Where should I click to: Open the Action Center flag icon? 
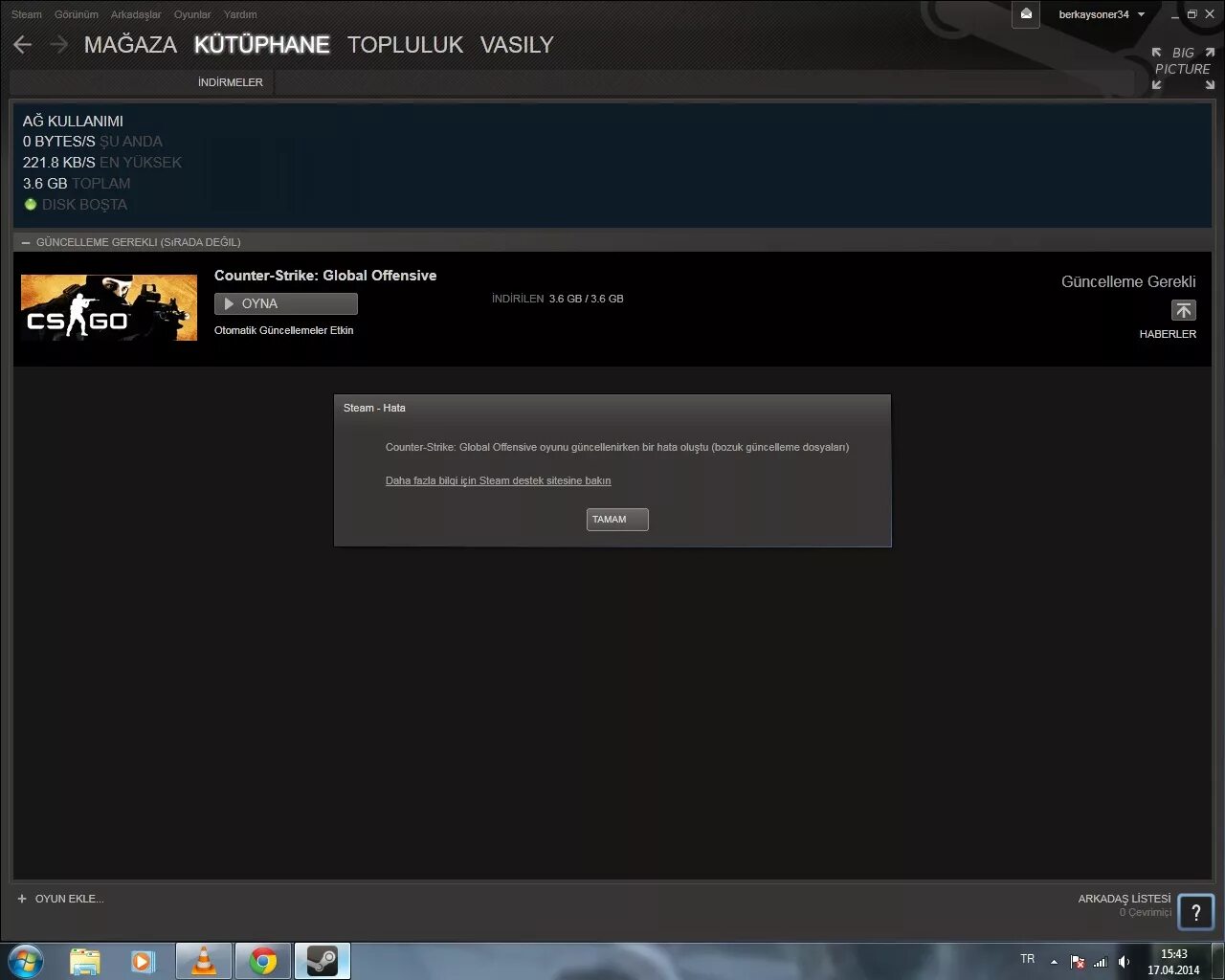[x=1078, y=962]
